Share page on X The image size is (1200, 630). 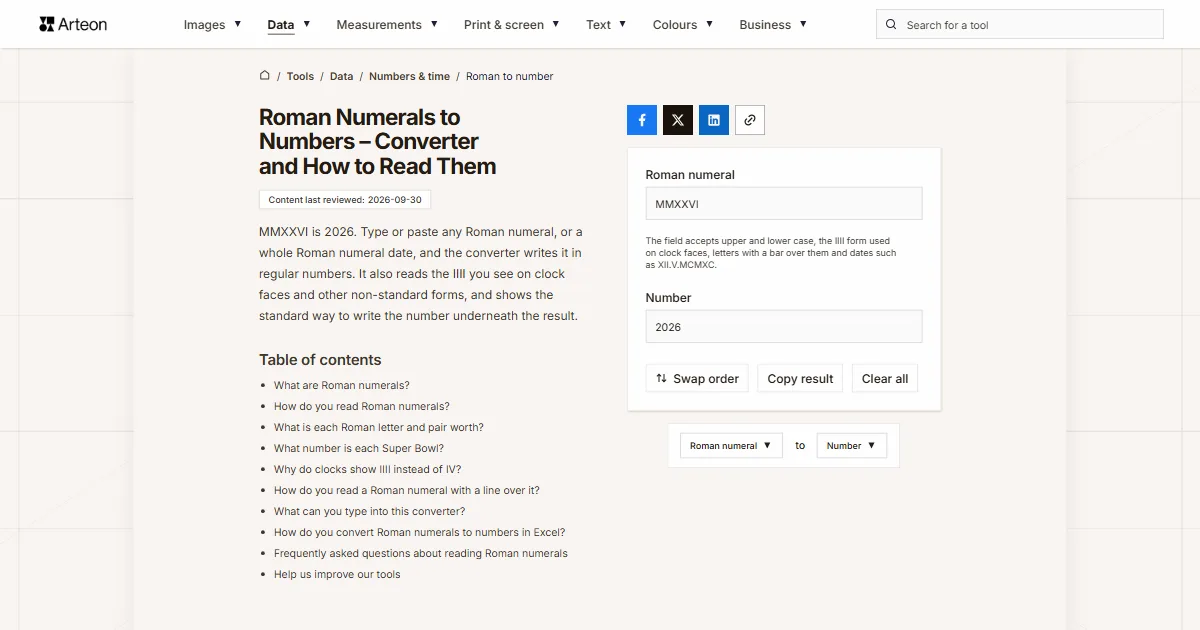(678, 120)
